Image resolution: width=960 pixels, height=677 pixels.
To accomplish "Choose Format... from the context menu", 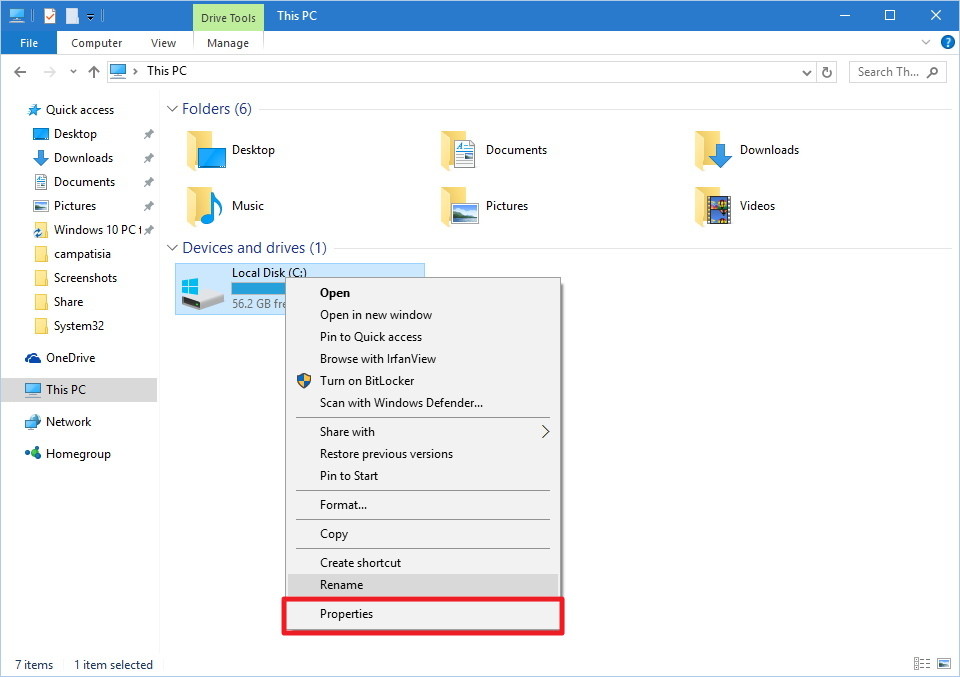I will 422,505.
